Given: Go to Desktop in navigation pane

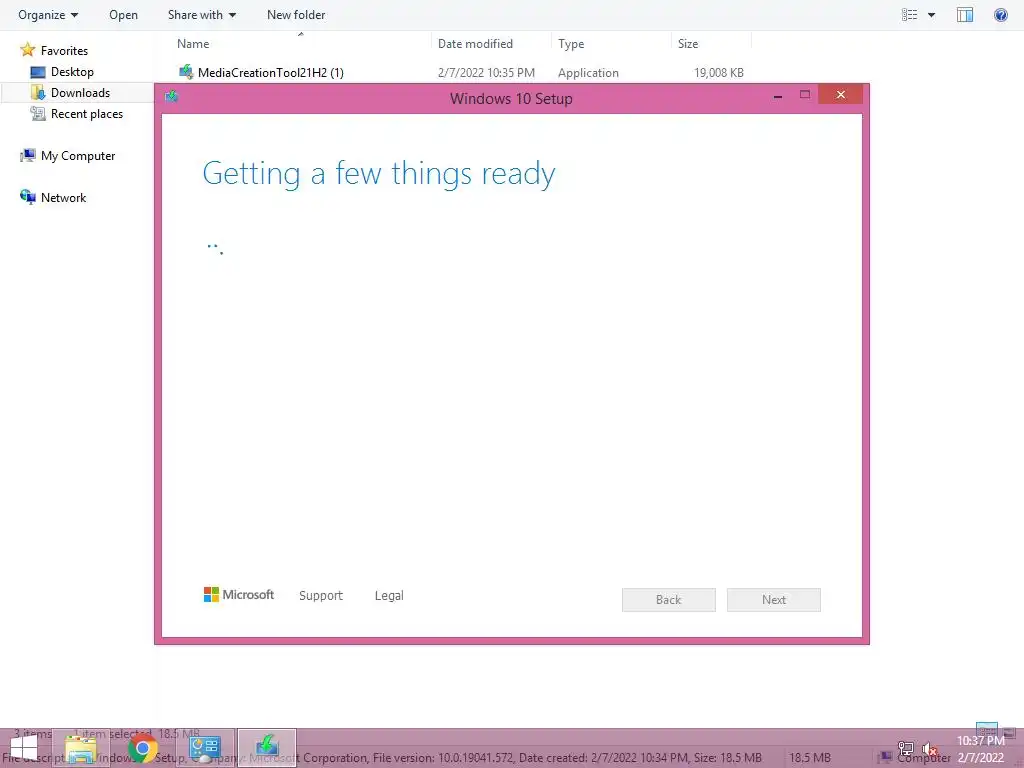Looking at the screenshot, I should coord(72,71).
